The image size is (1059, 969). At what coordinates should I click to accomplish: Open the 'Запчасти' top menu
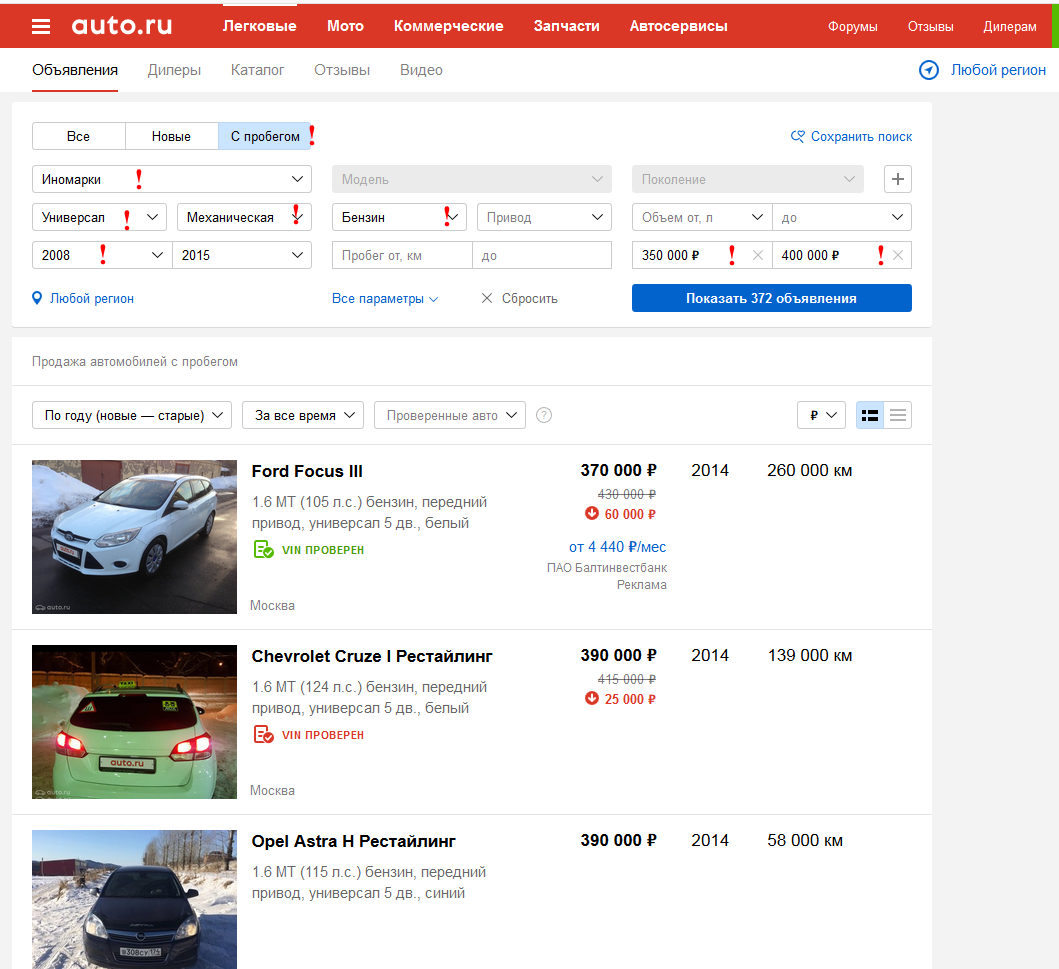tap(567, 26)
